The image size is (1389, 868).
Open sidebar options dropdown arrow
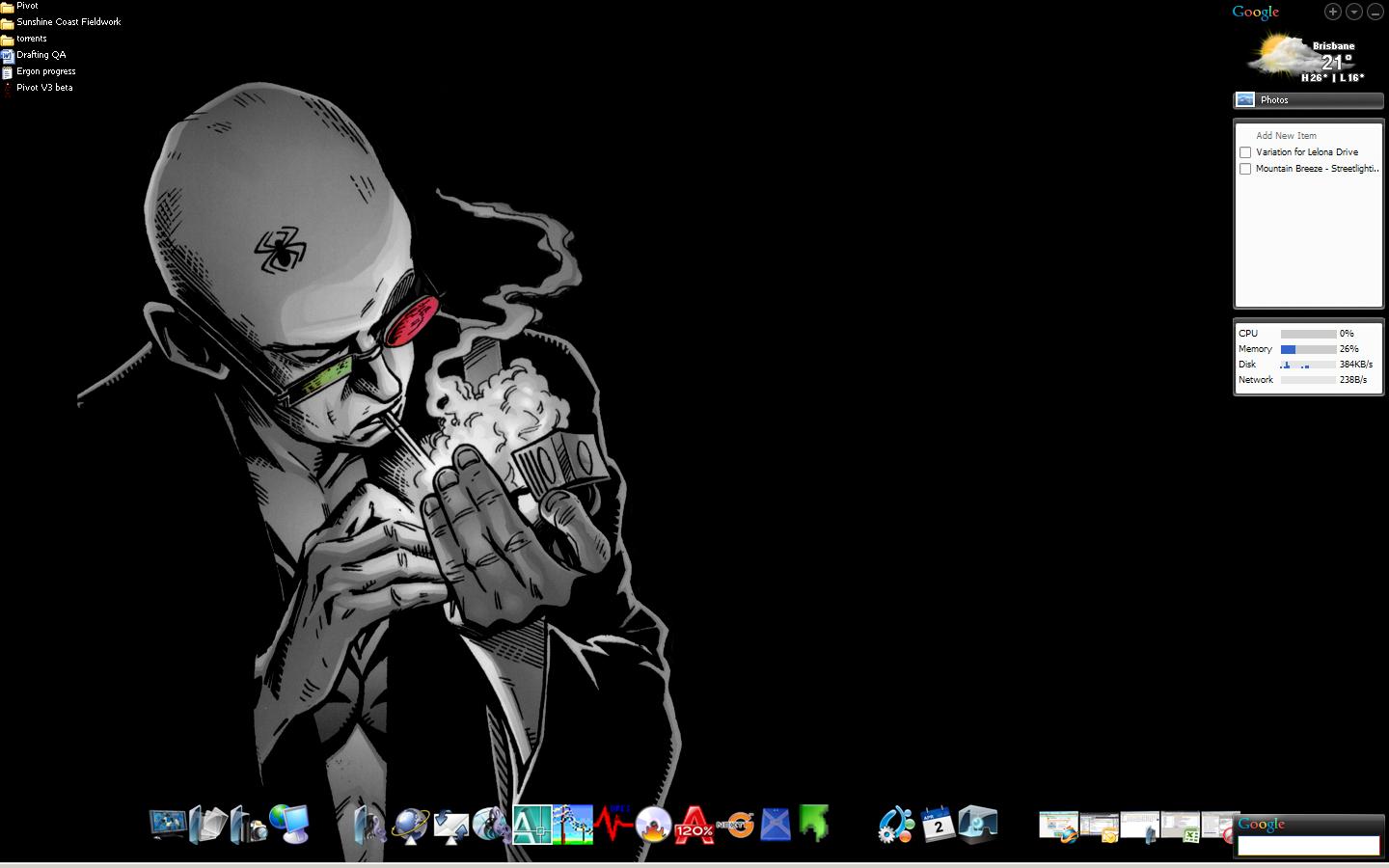[1354, 12]
